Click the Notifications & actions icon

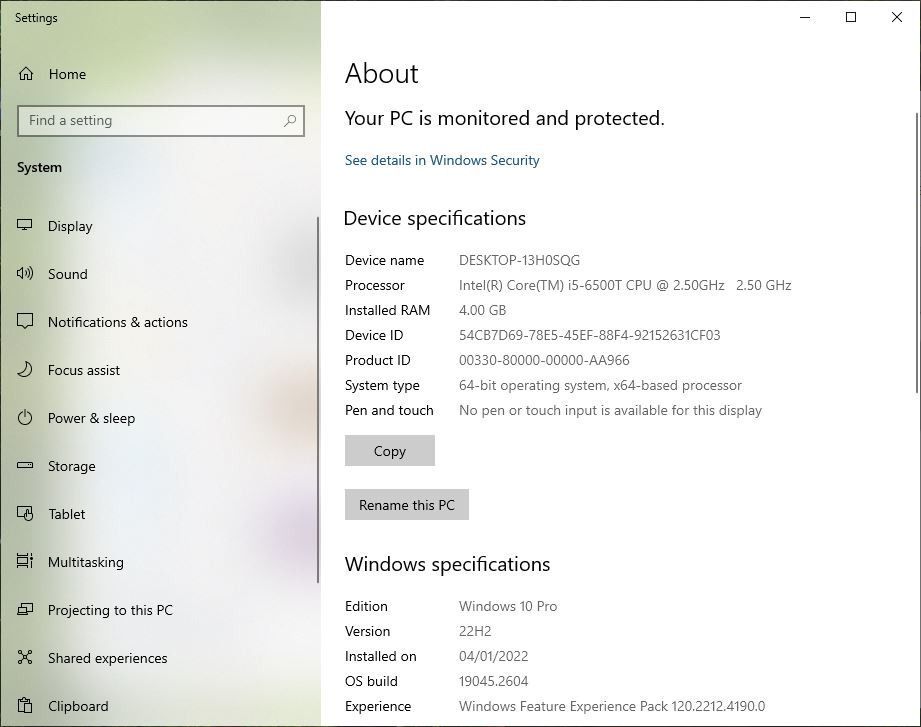[x=25, y=321]
